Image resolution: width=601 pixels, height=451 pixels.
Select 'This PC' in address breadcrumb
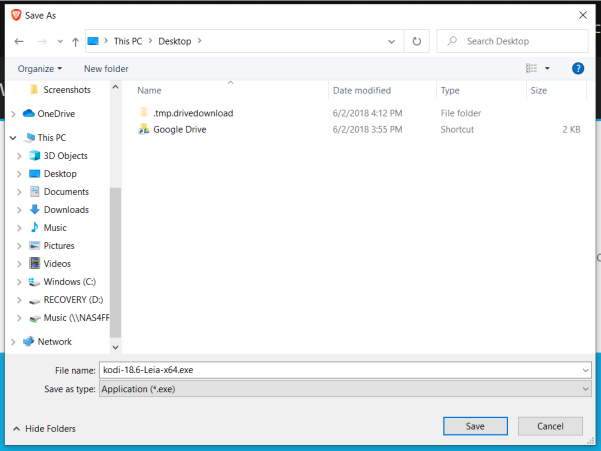coord(128,41)
